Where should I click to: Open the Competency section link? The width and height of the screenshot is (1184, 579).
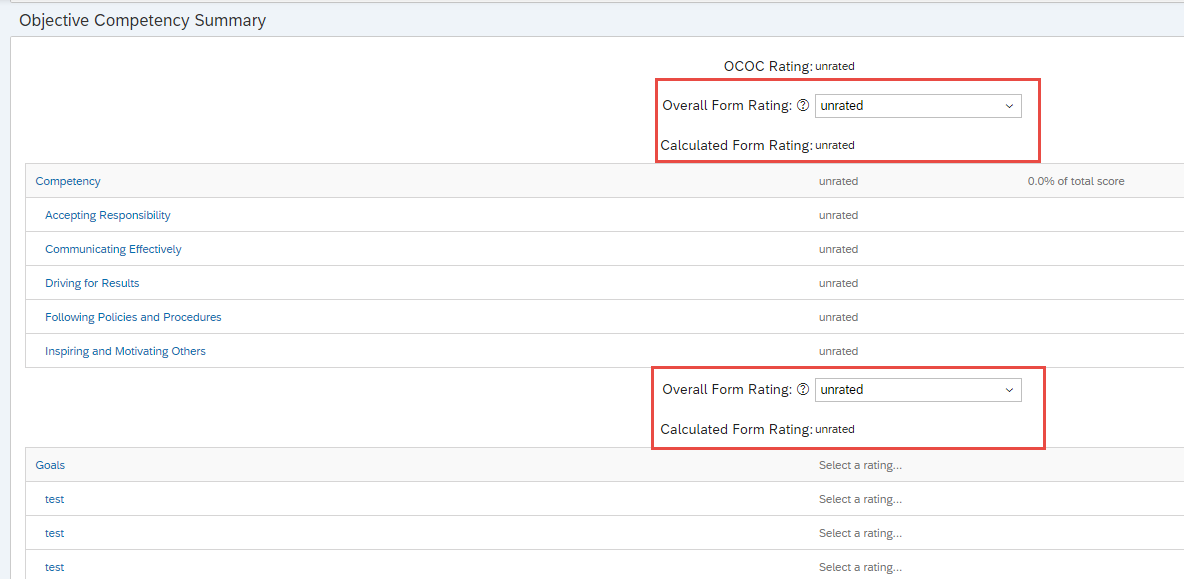68,181
